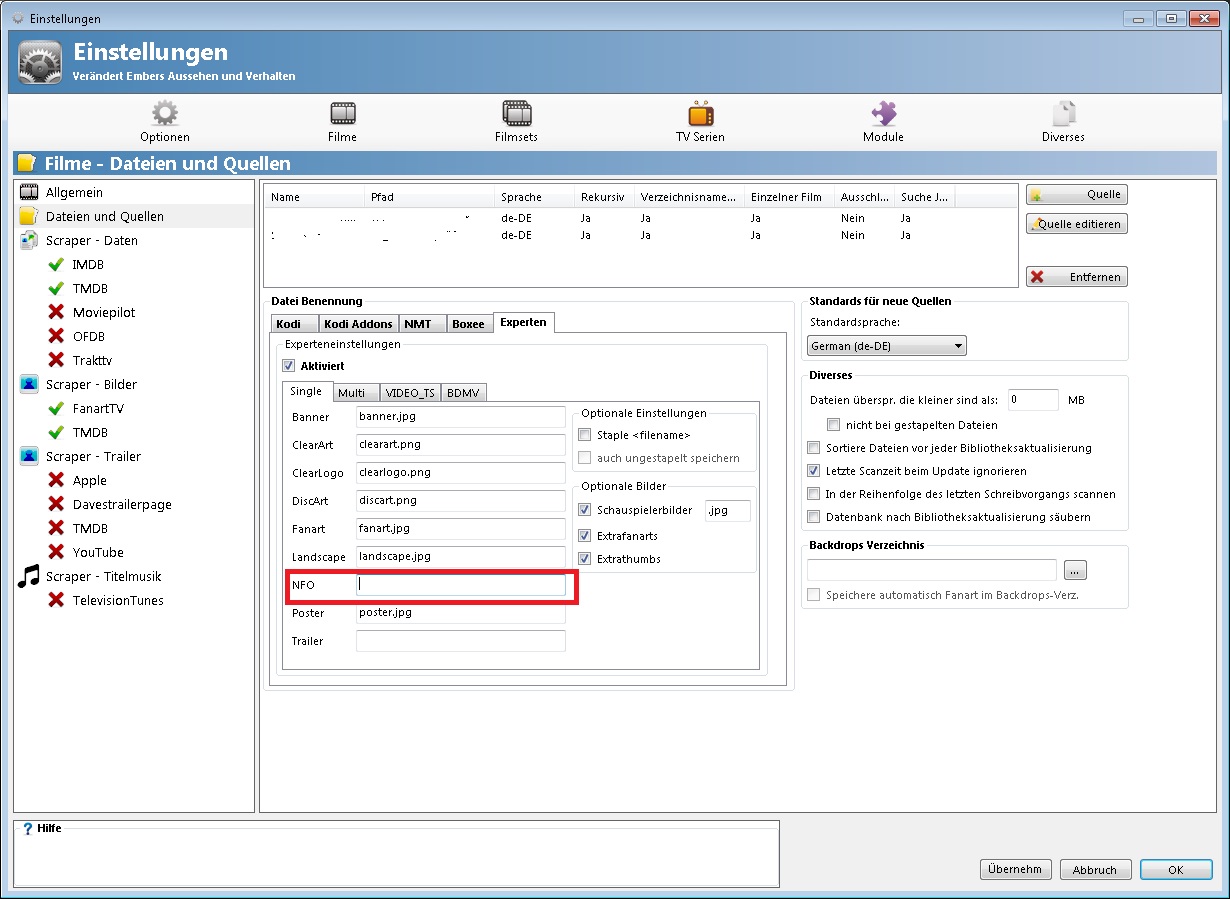Apply changes with Übernehm button
This screenshot has height=899, width=1230.
click(1016, 870)
